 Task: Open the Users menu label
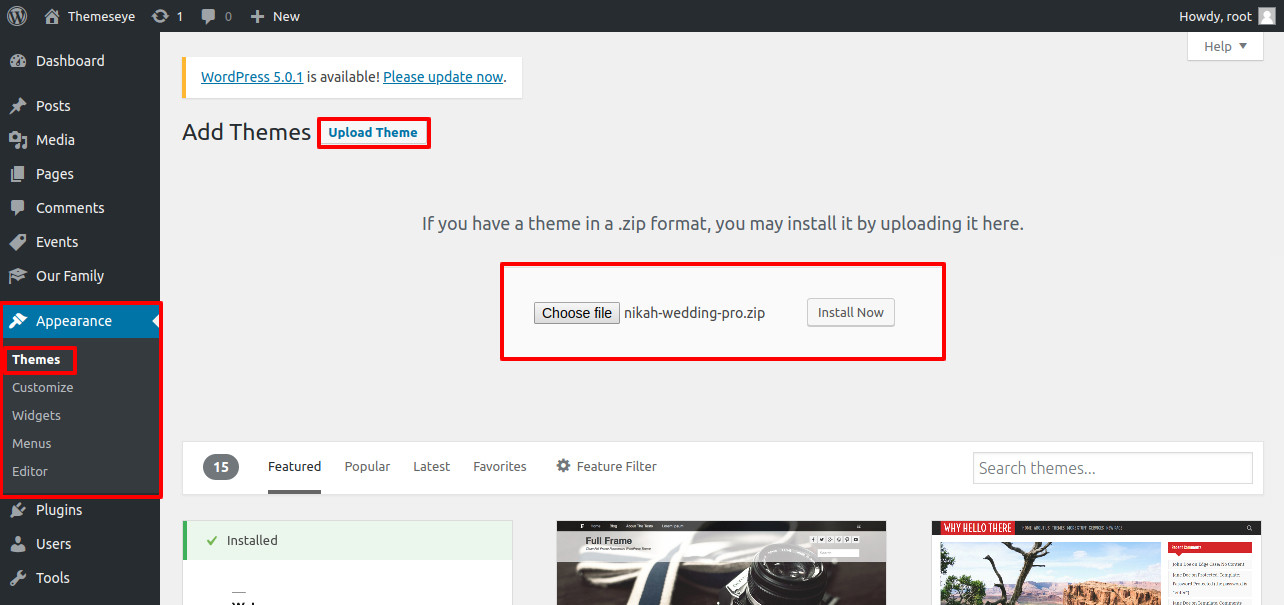pos(53,544)
